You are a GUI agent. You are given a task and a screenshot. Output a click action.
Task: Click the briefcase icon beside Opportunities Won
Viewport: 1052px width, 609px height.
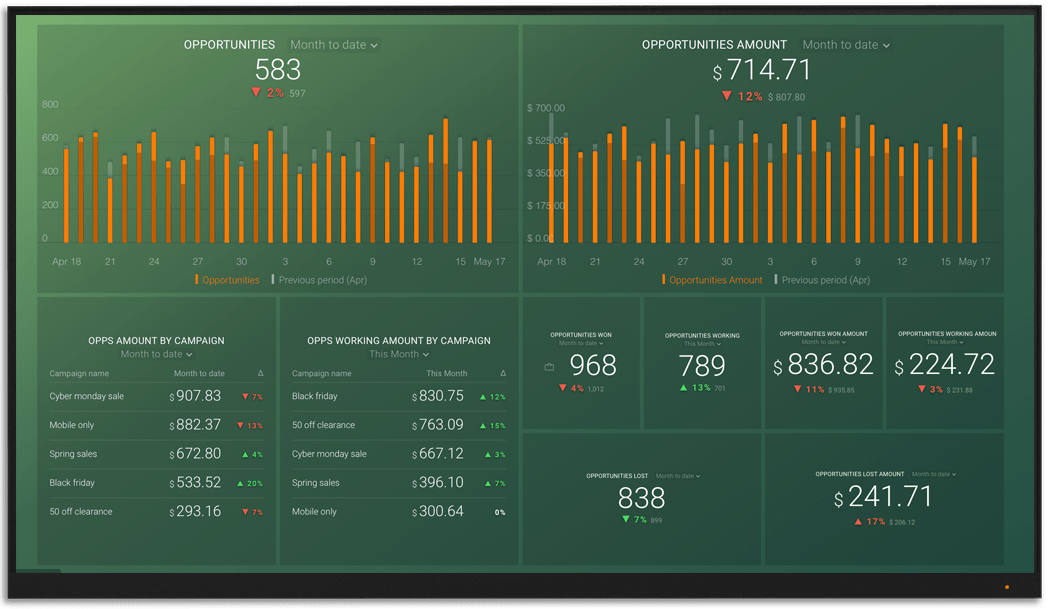tap(549, 367)
